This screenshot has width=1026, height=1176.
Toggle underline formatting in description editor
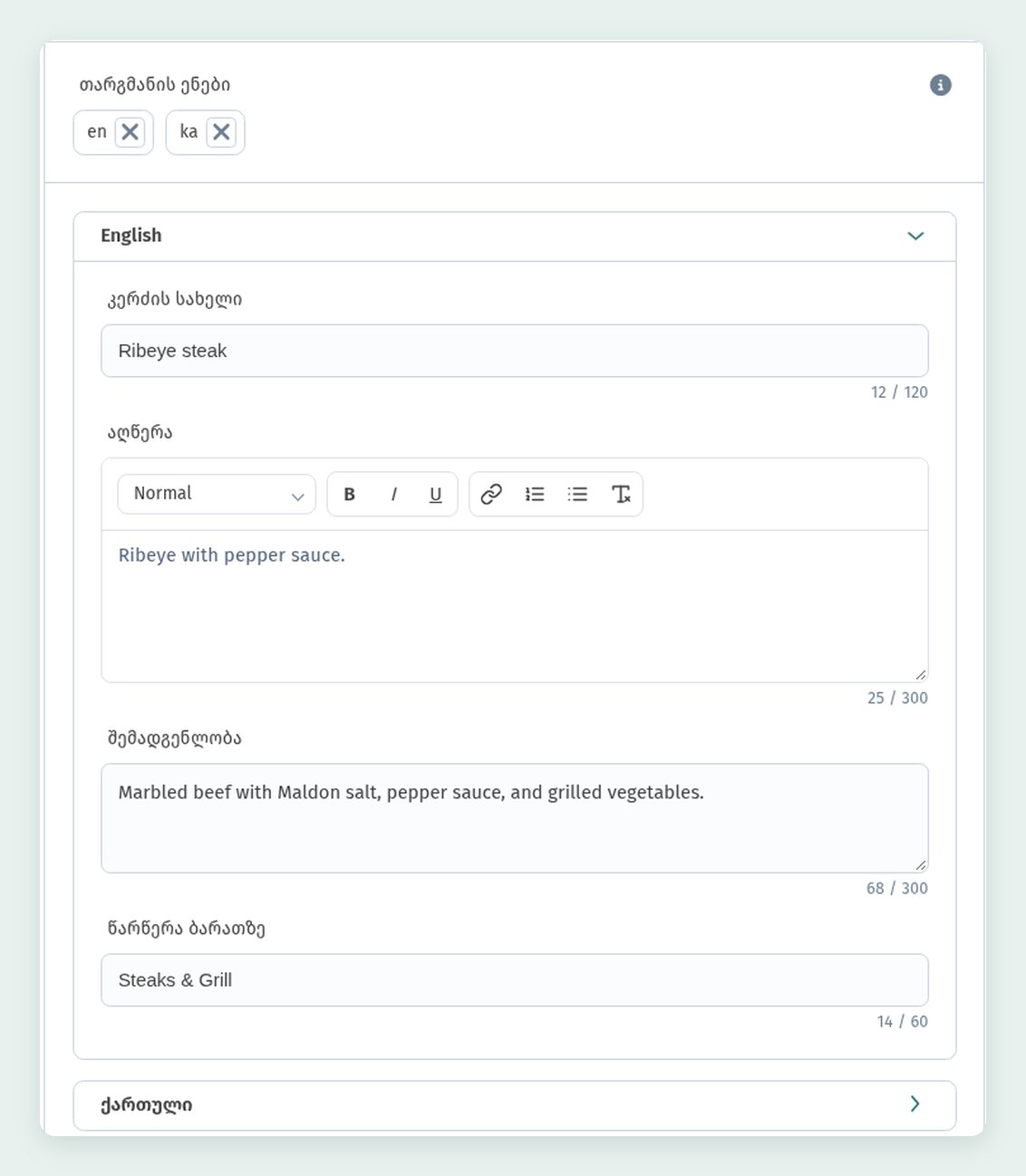coord(436,495)
